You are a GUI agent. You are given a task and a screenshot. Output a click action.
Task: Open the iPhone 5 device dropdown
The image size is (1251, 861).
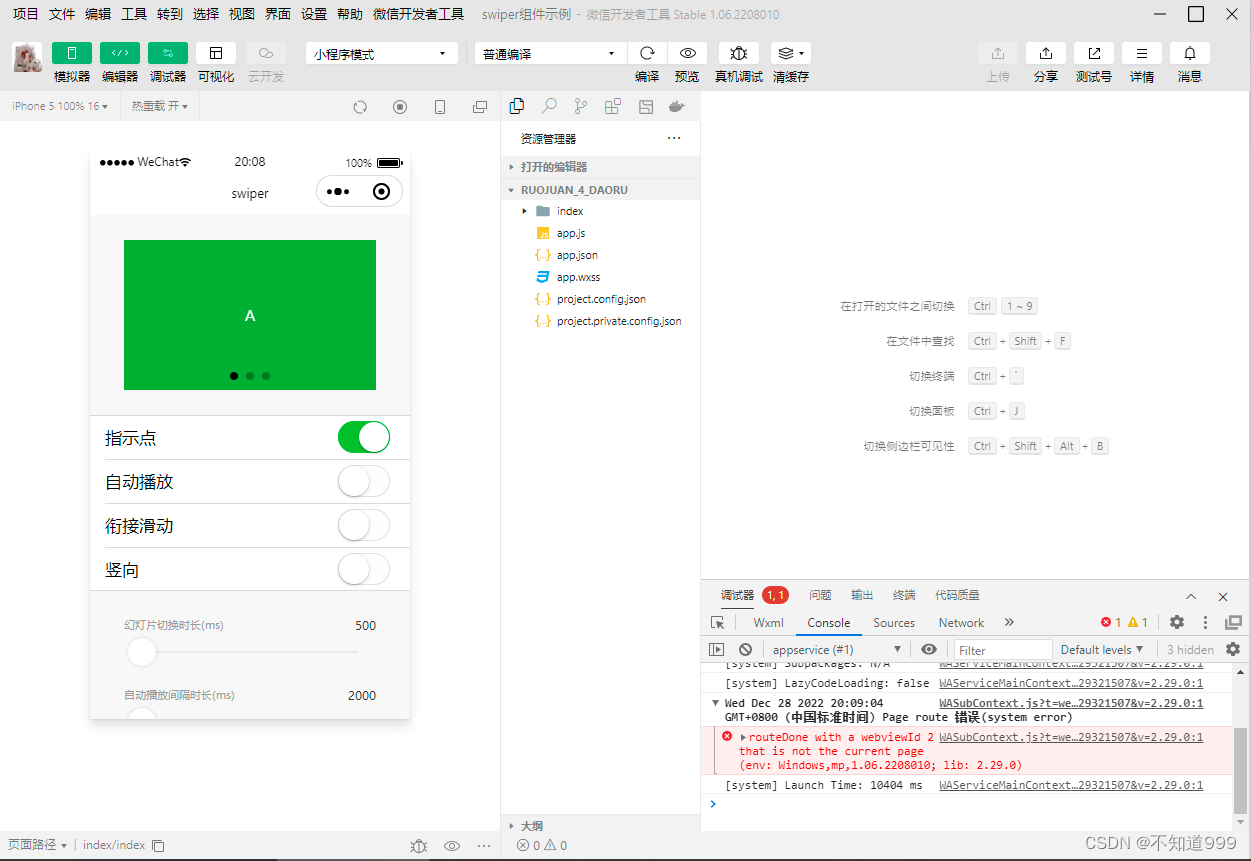tap(60, 106)
